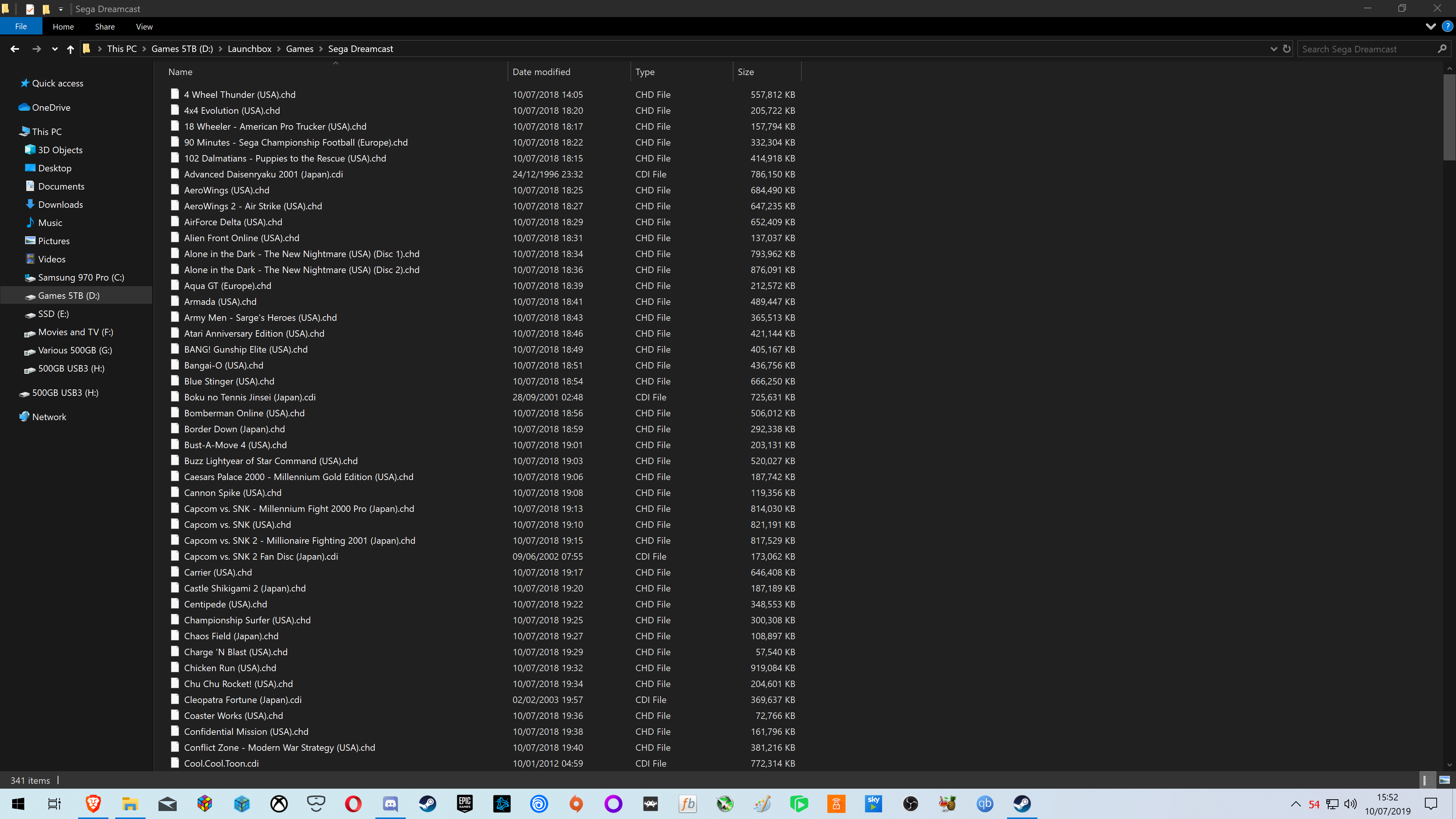This screenshot has height=819, width=1456.
Task: Open address bar history dropdown
Action: pos(1274,49)
